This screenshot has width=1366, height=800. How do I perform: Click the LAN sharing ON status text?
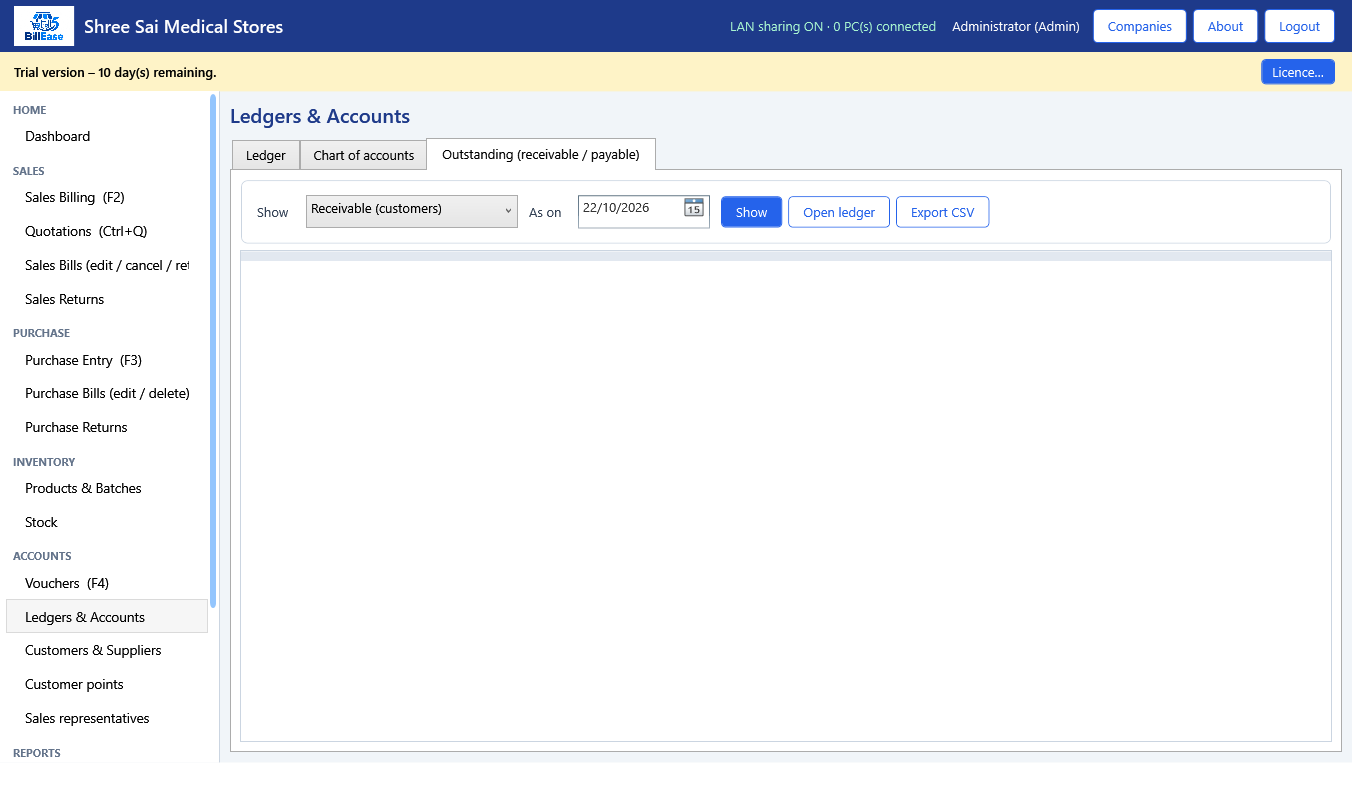[833, 27]
